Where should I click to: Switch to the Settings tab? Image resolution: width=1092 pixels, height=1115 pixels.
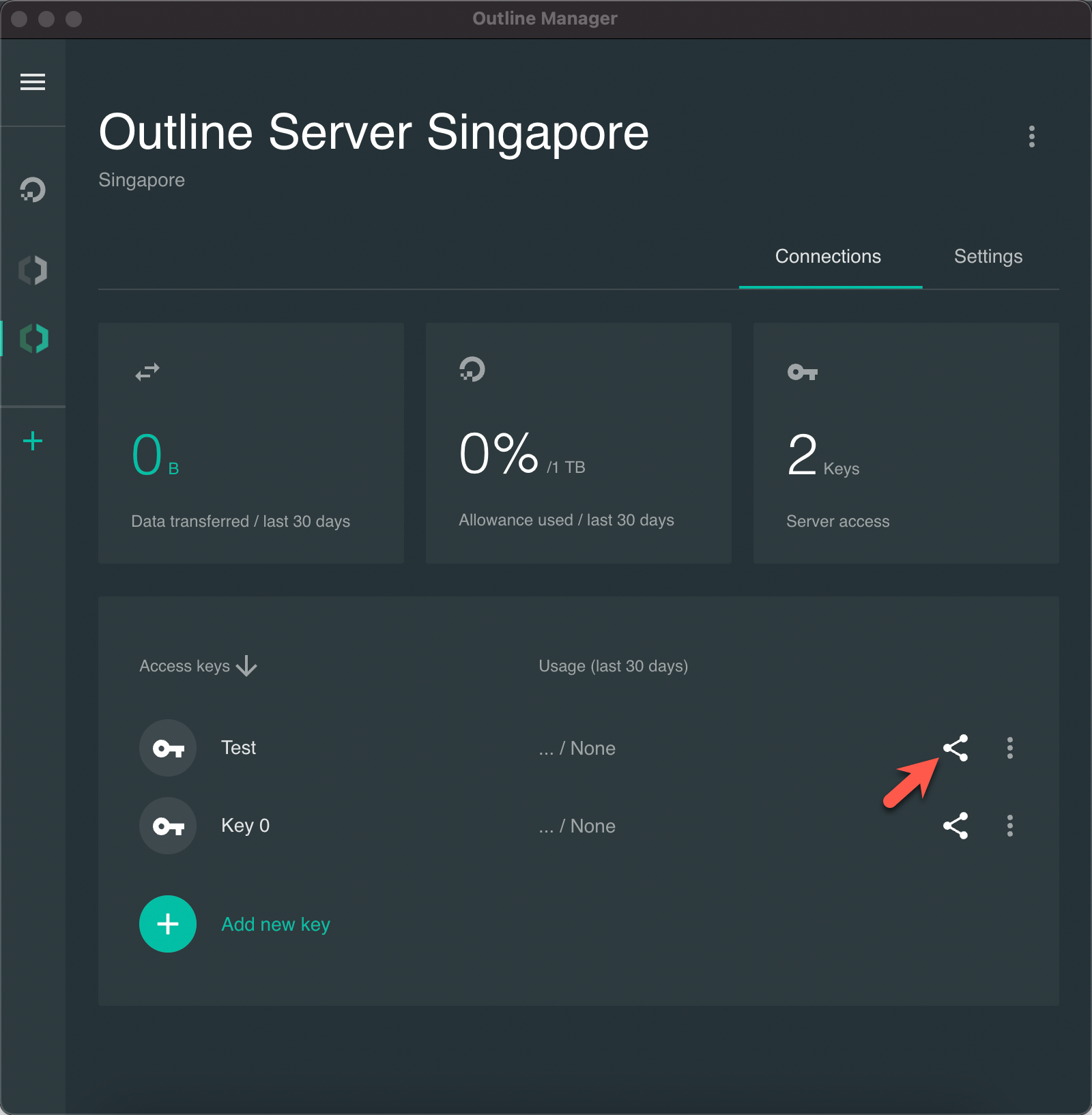point(988,257)
